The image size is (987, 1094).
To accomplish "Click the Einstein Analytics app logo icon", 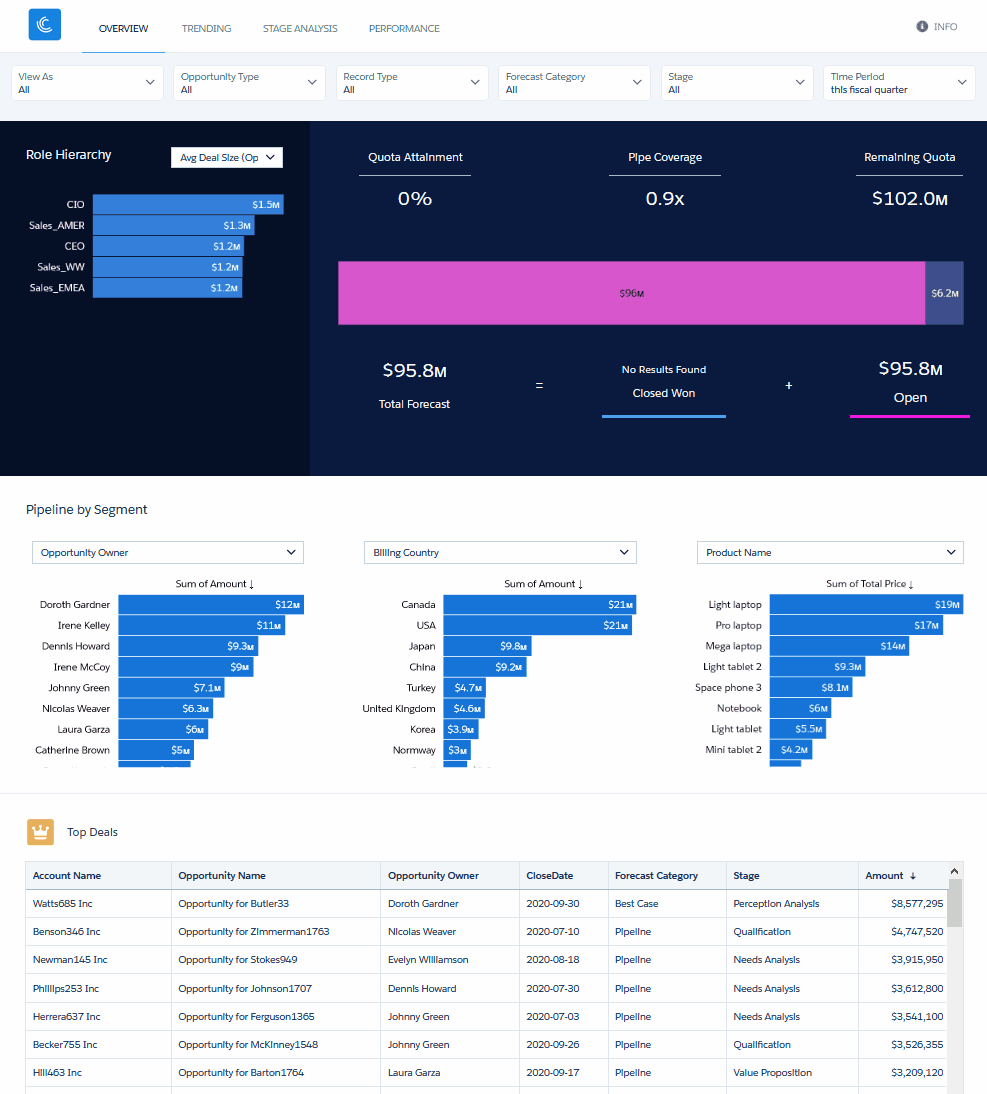I will (45, 25).
